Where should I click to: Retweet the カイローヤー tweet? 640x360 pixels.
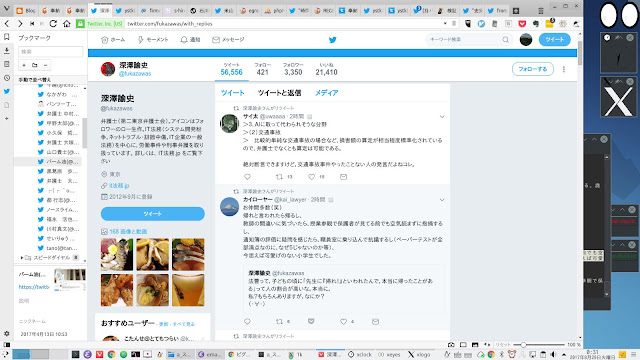click(x=280, y=322)
